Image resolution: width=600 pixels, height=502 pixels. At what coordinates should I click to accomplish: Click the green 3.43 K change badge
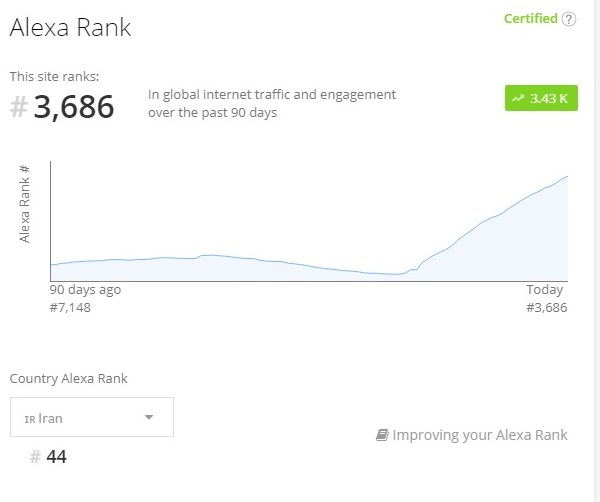coord(541,99)
